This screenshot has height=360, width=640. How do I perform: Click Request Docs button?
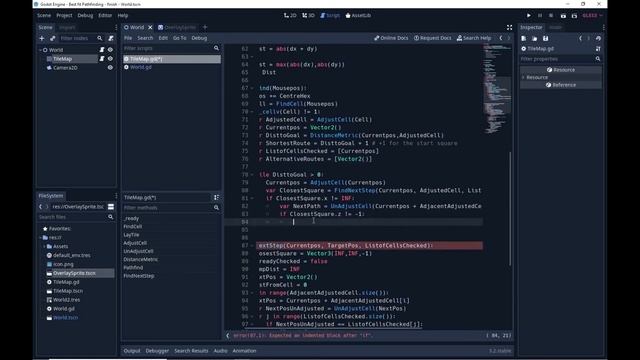coord(433,38)
